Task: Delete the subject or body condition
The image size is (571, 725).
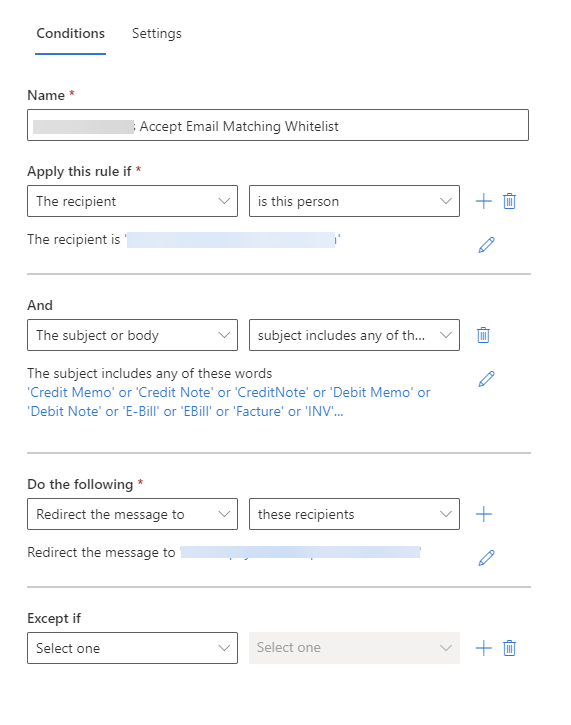Action: pos(483,335)
